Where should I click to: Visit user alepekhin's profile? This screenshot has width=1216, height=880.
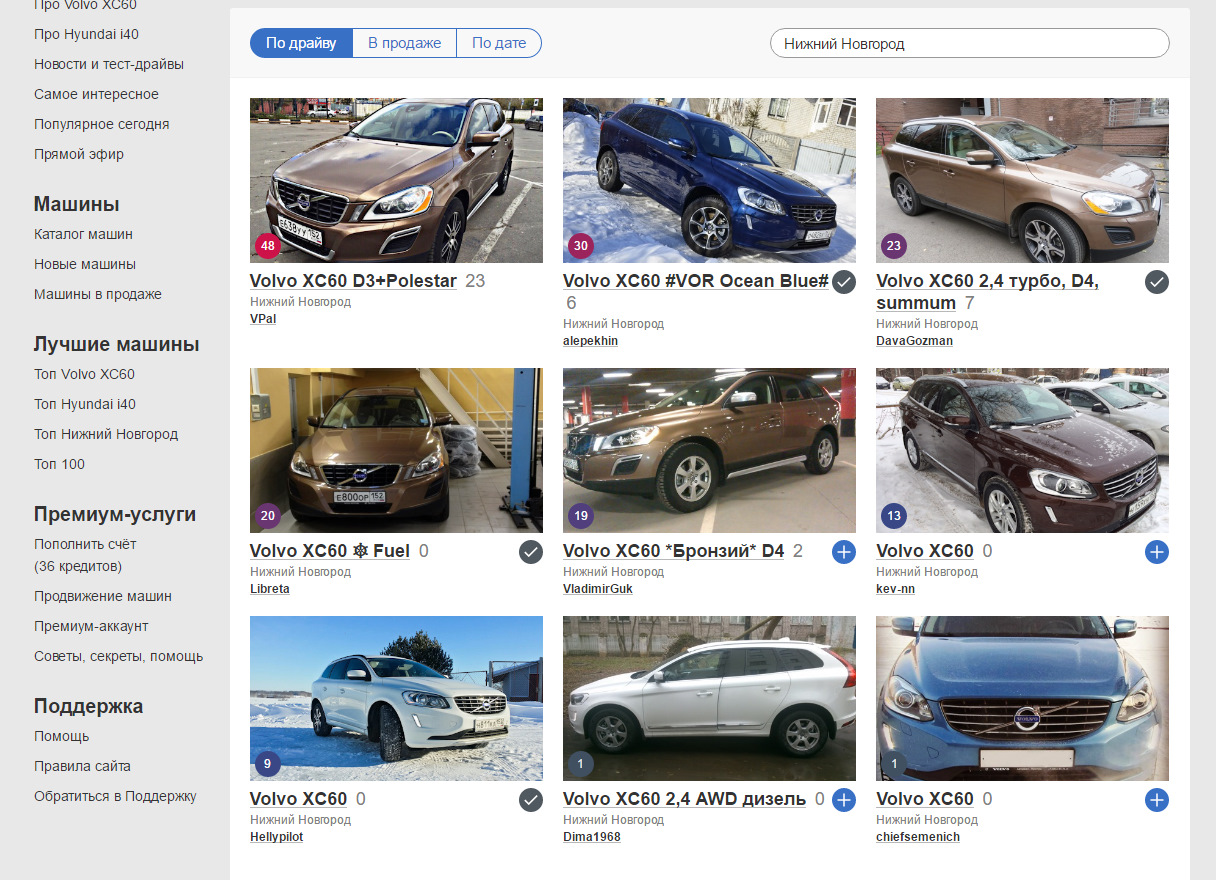pos(590,341)
